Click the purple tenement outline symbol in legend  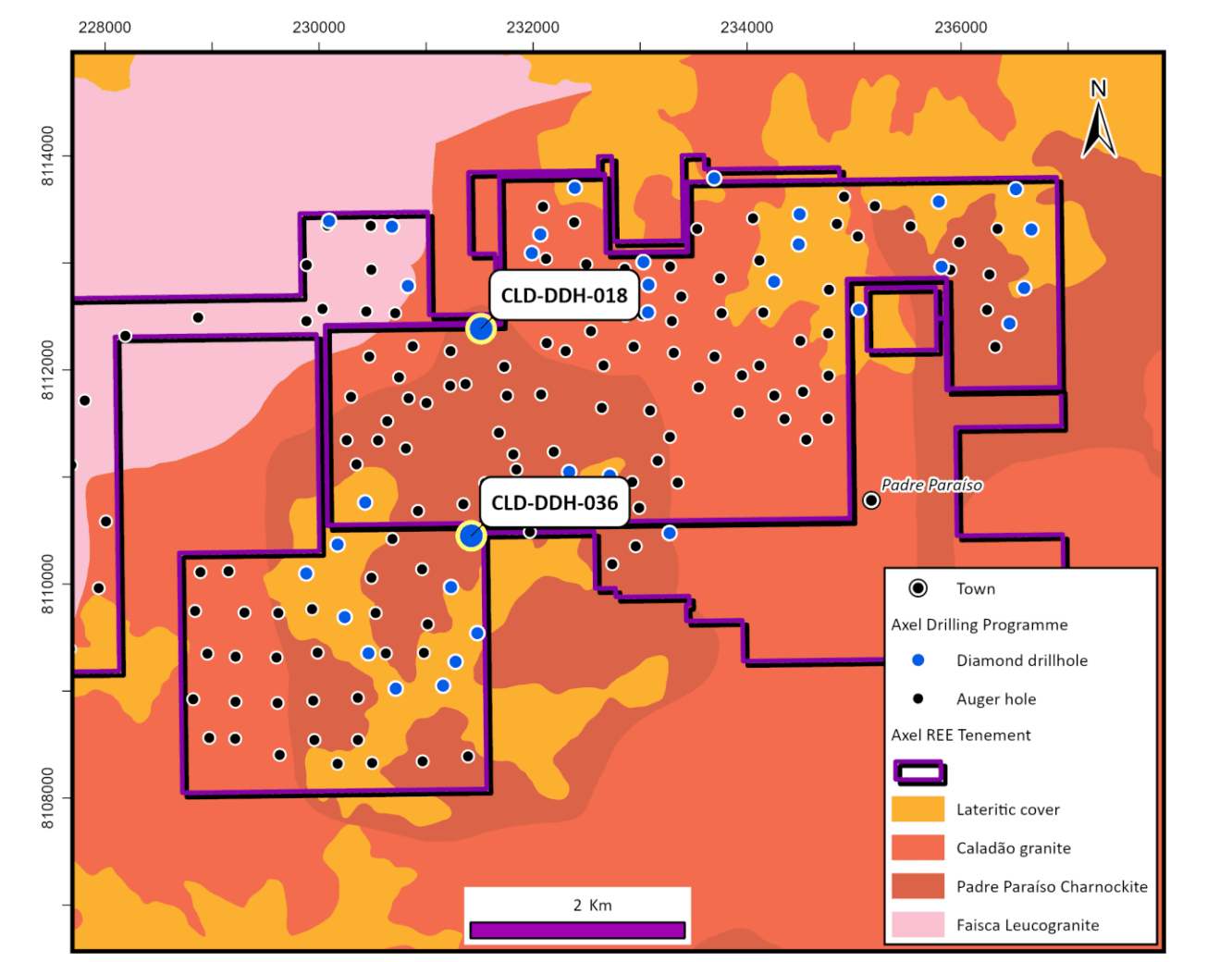918,772
